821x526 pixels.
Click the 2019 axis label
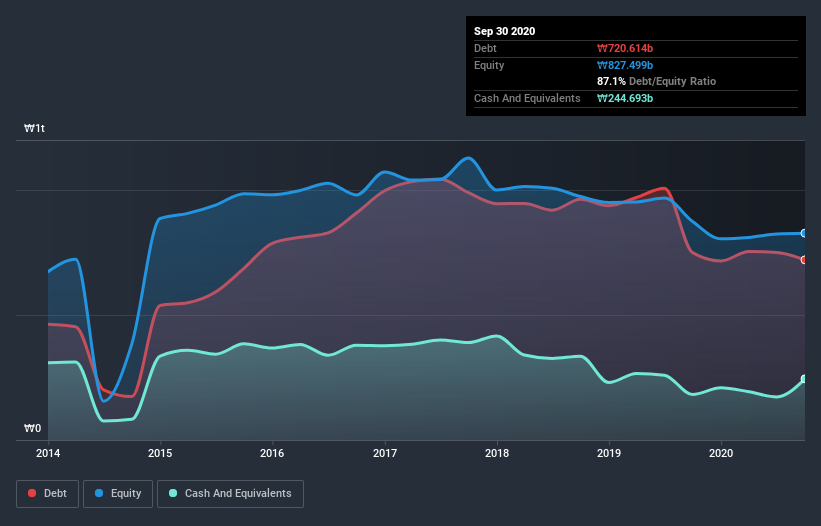(x=609, y=453)
